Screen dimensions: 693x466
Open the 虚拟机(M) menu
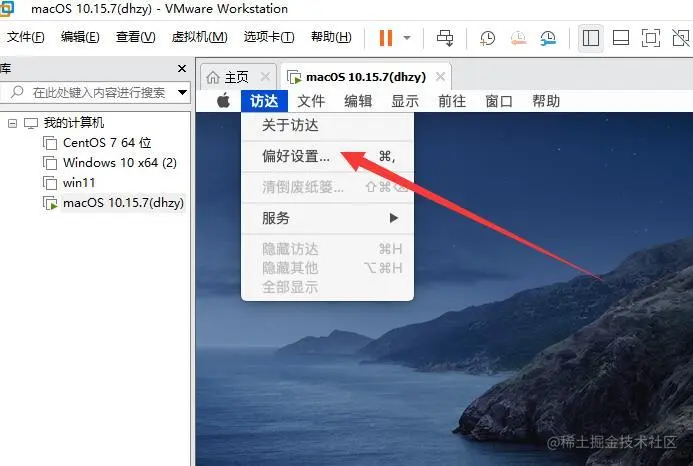tap(199, 37)
